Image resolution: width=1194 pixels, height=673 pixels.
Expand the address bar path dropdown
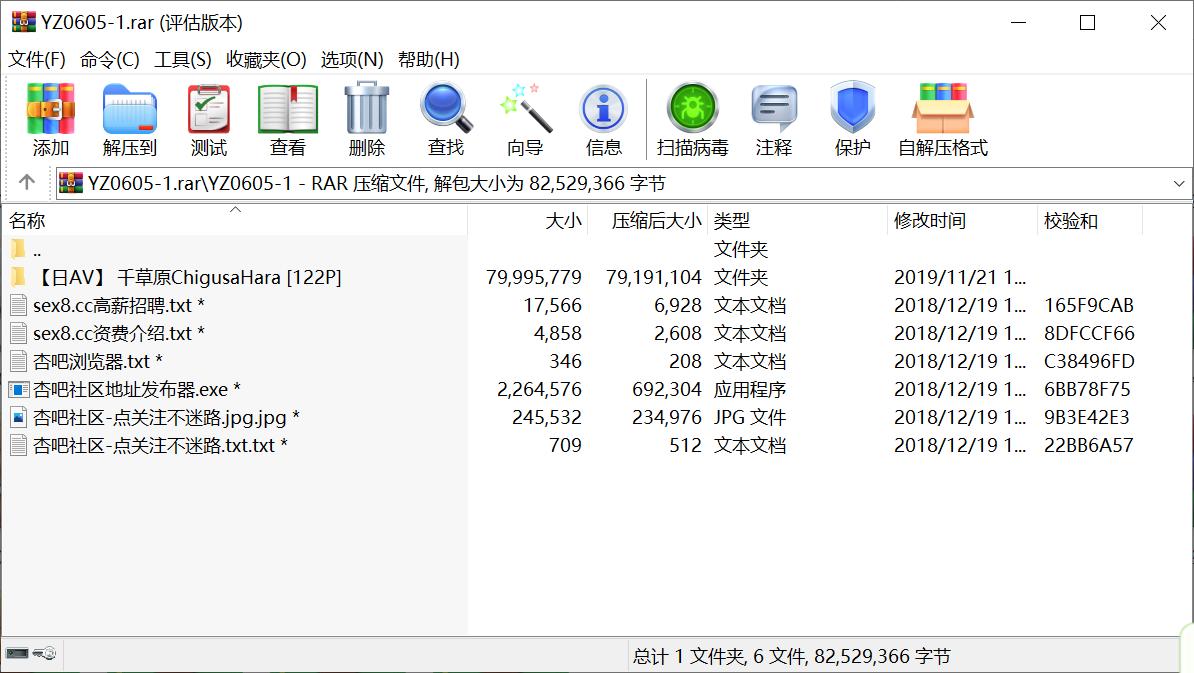pyautogui.click(x=1179, y=183)
